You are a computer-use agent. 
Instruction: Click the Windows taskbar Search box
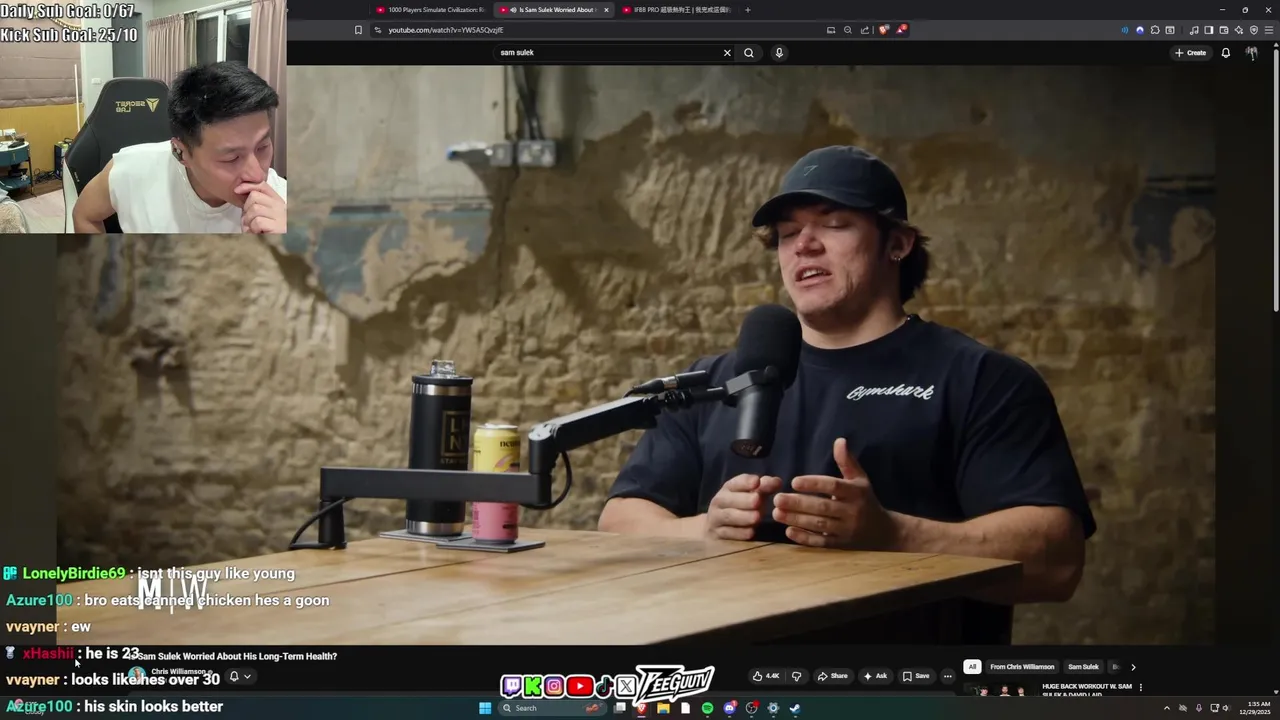pyautogui.click(x=554, y=708)
